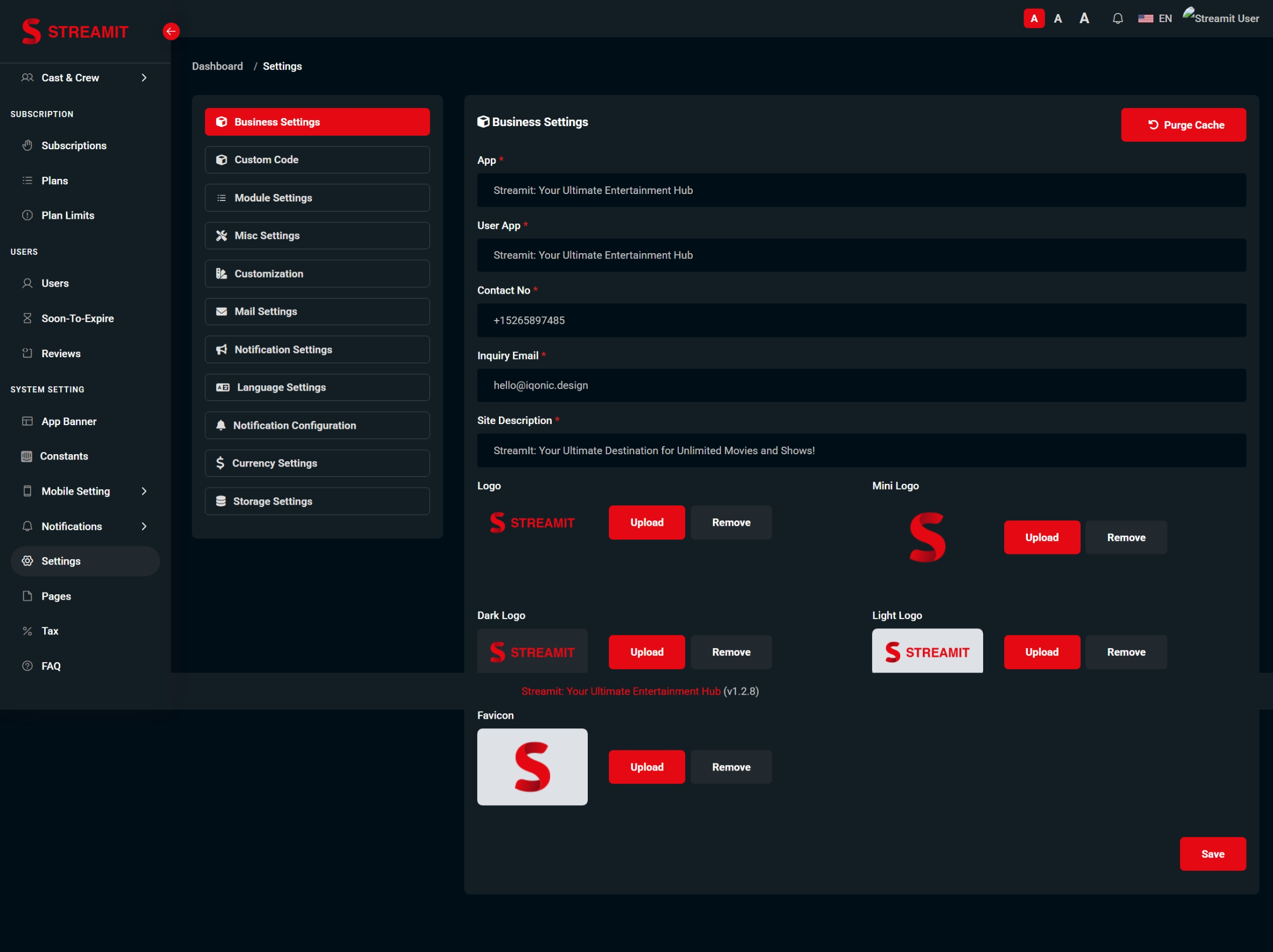Select the Business Settings tab
Viewport: 1273px width, 952px height.
pos(317,122)
